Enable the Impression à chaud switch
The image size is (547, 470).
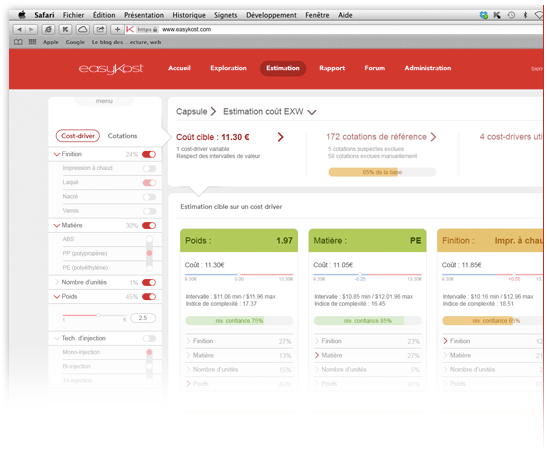[x=149, y=169]
